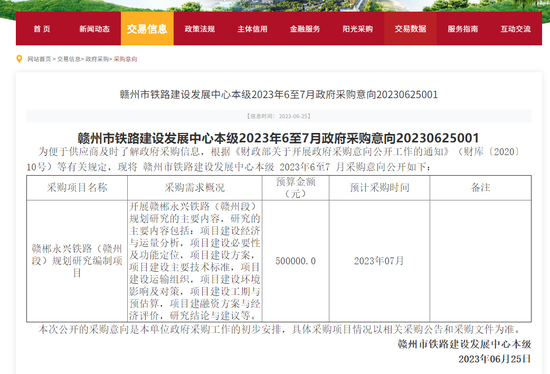550x374 pixels.
Task: Open 主体信用 navigation item
Action: point(253,29)
